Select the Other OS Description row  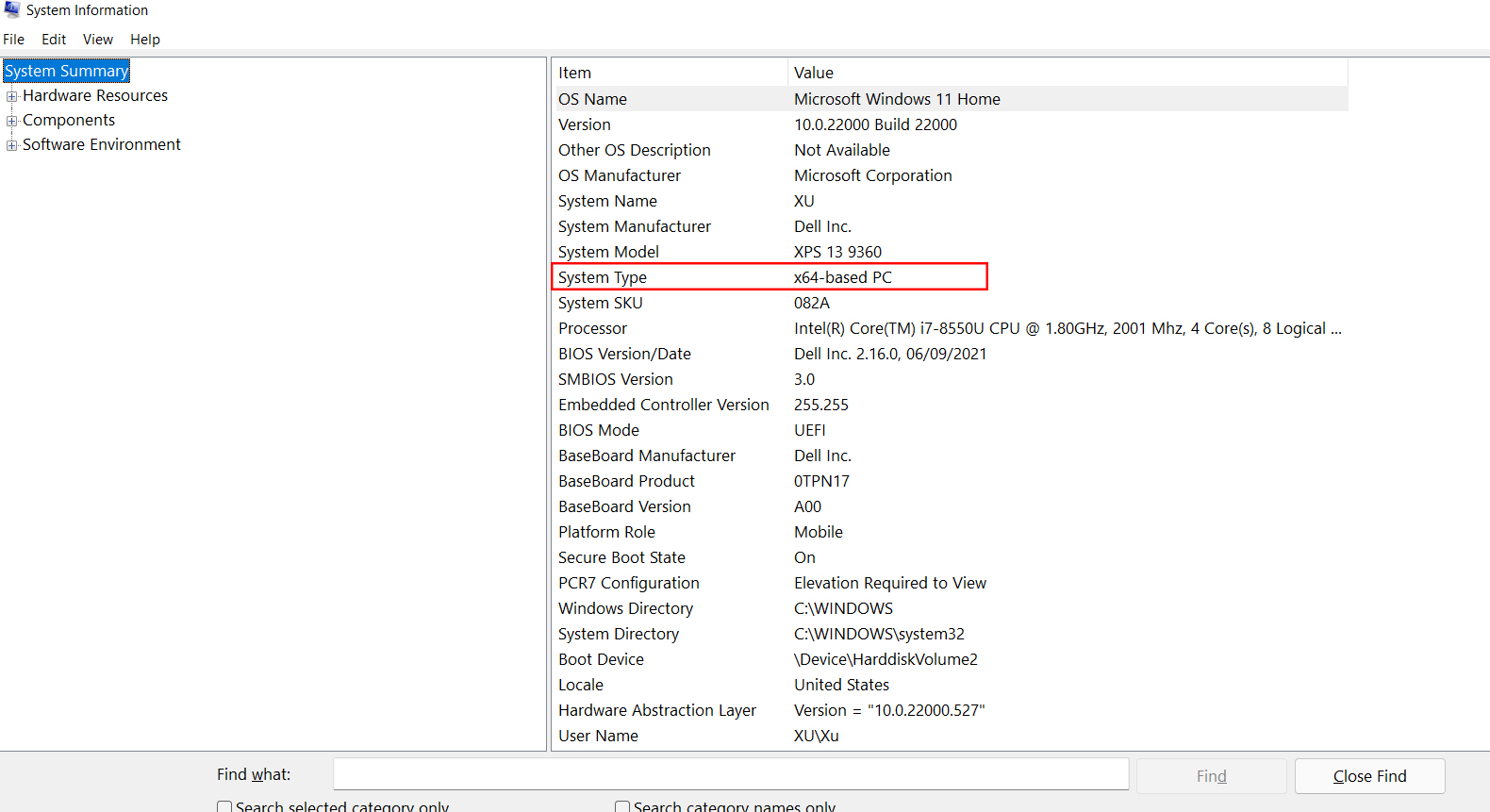[x=951, y=150]
